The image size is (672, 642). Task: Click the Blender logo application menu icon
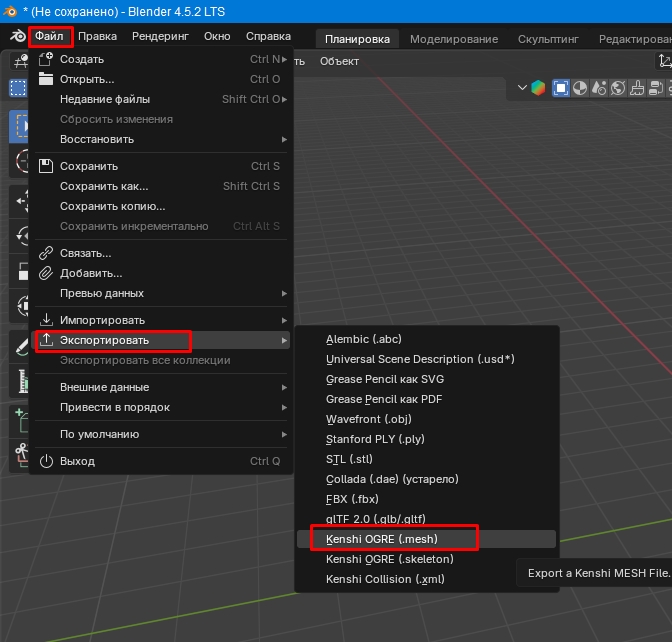[18, 36]
